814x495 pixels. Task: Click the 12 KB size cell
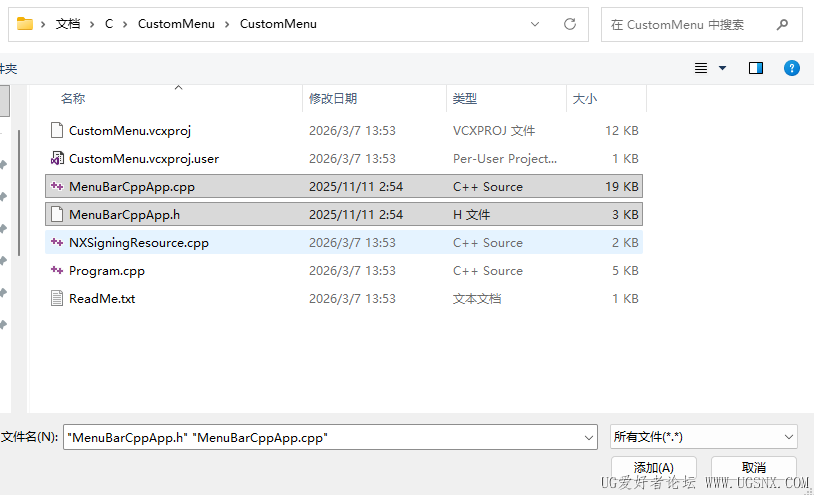621,131
